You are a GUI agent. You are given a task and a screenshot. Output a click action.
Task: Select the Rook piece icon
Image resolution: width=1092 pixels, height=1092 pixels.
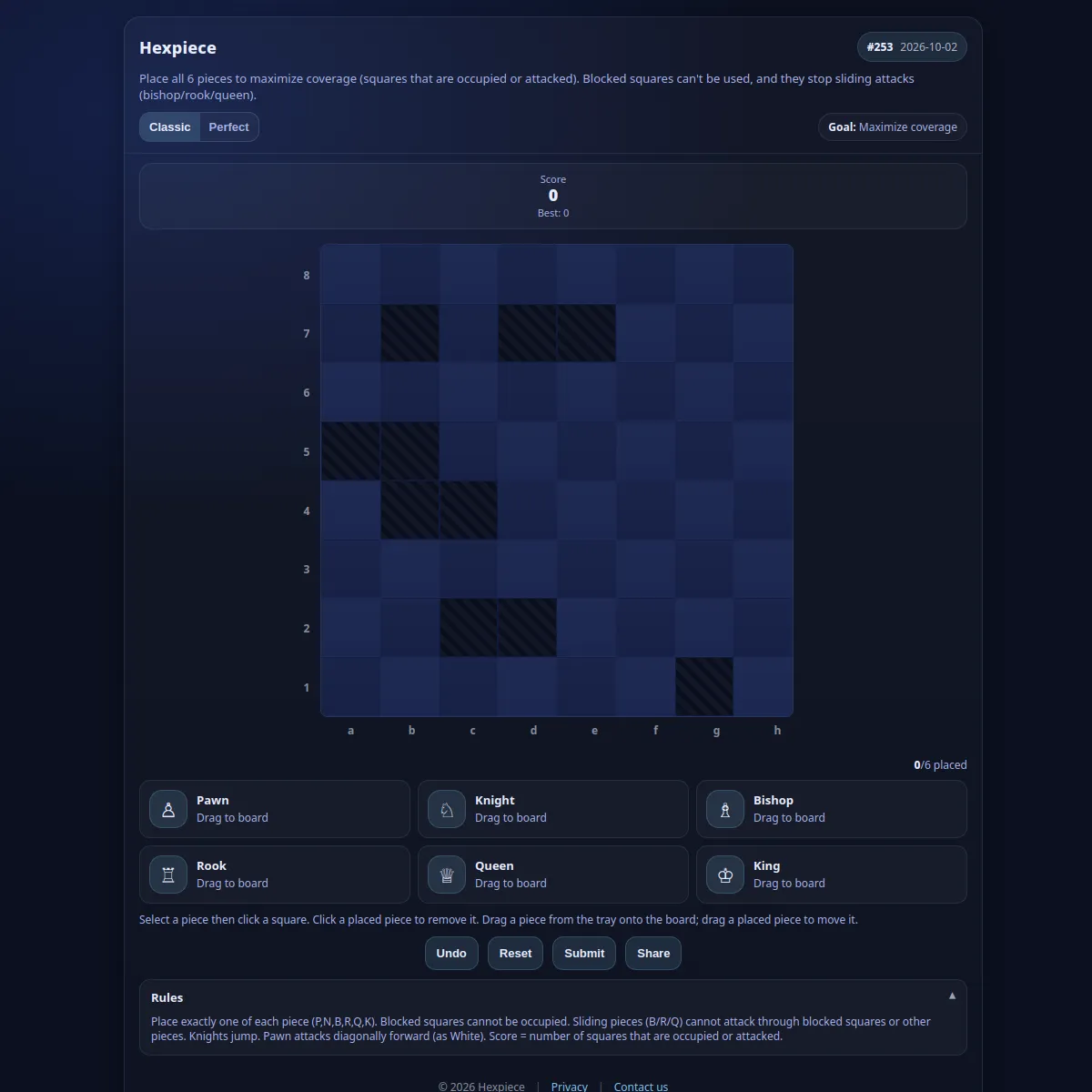coord(168,875)
